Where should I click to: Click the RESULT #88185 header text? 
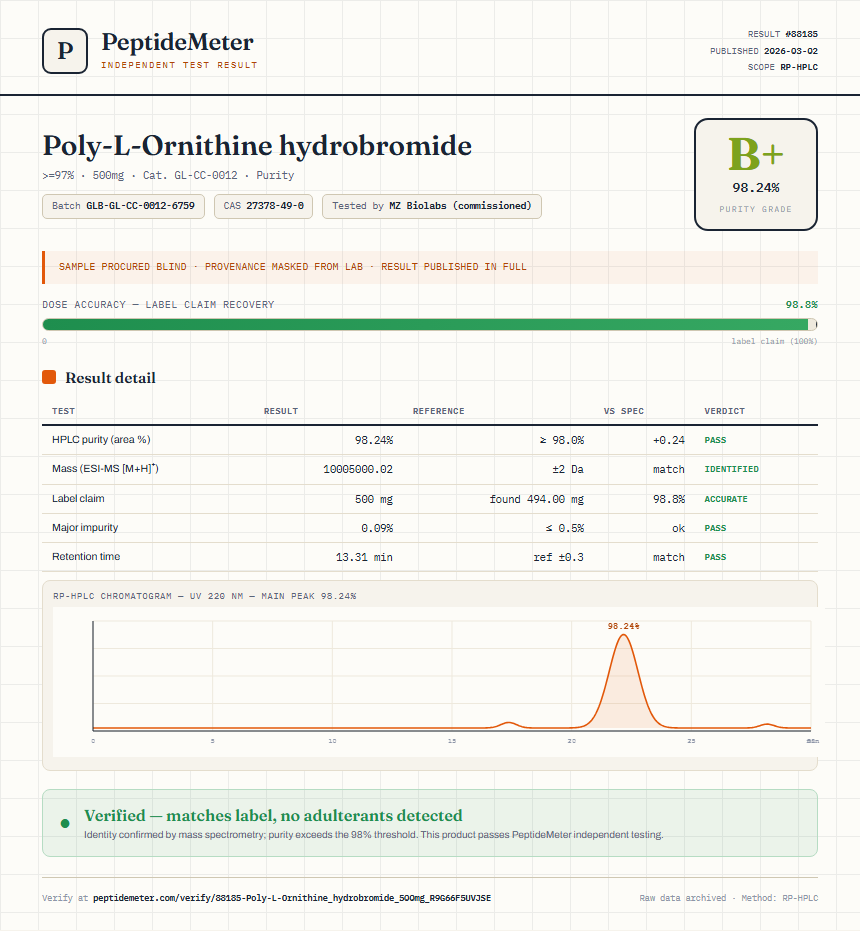(x=782, y=34)
